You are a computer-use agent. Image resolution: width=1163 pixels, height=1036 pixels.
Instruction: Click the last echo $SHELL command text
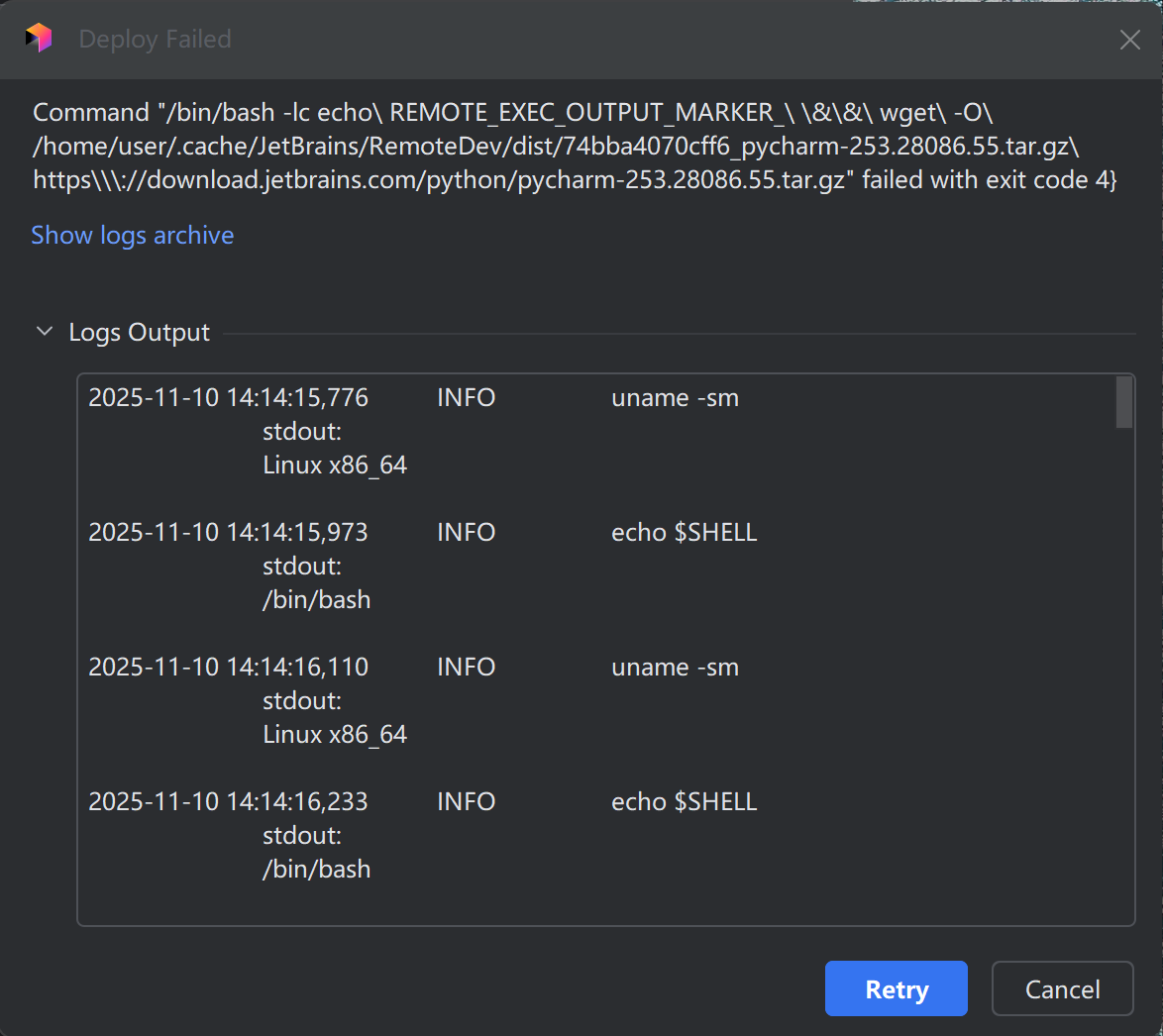(x=684, y=801)
